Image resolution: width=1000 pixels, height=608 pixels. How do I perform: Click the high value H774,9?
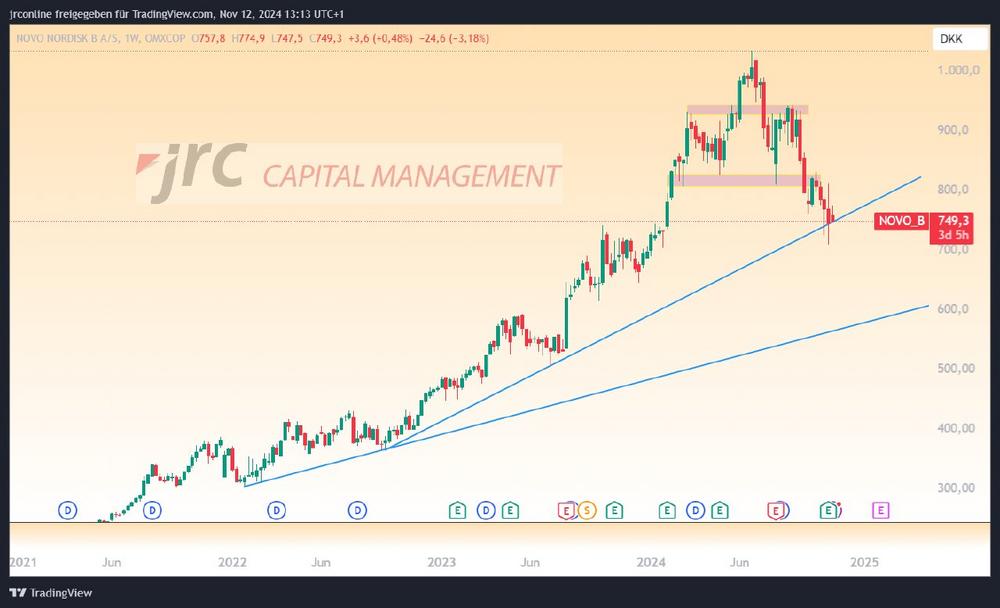(248, 38)
